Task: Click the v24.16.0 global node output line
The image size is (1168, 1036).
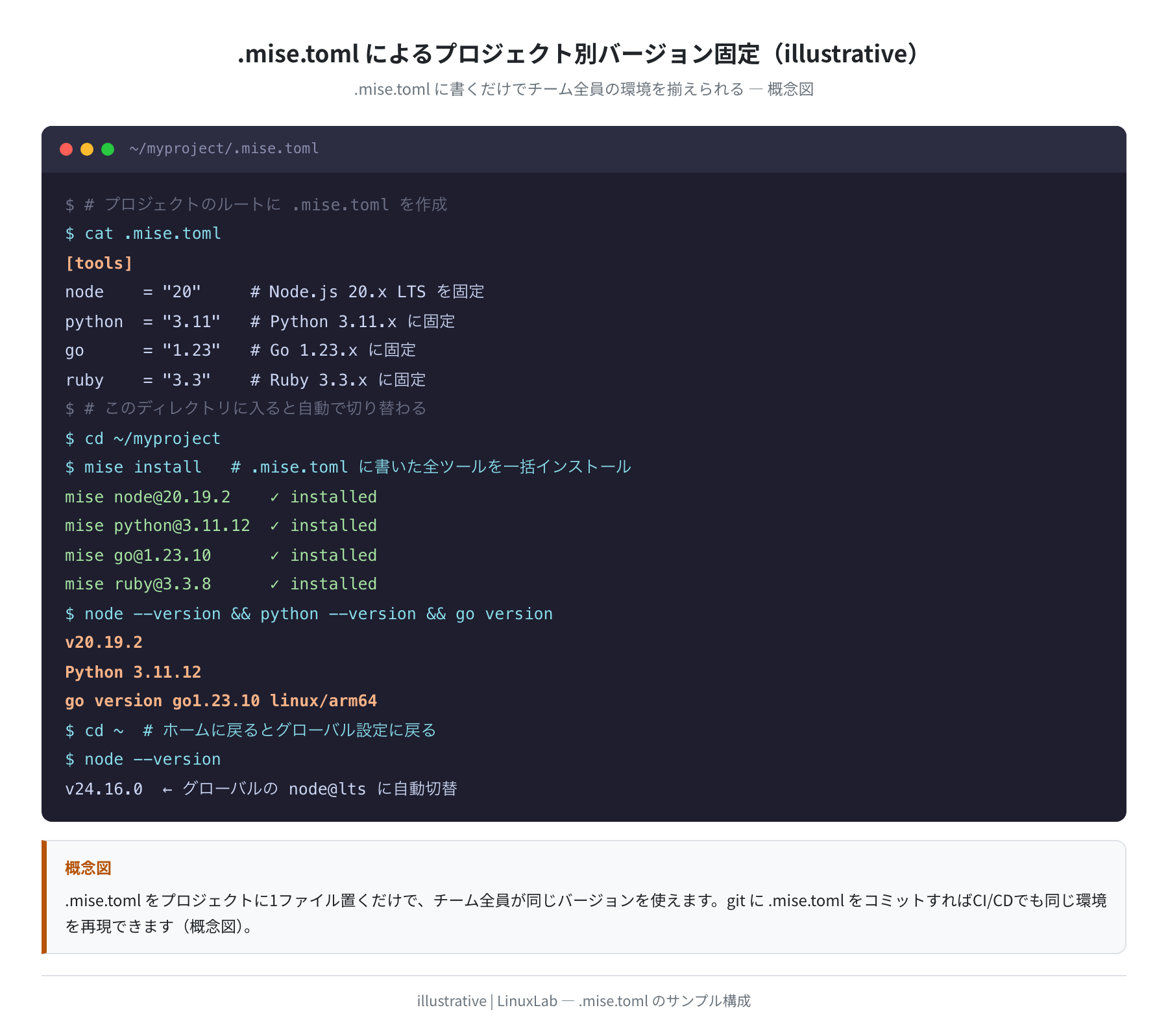Action: point(262,789)
